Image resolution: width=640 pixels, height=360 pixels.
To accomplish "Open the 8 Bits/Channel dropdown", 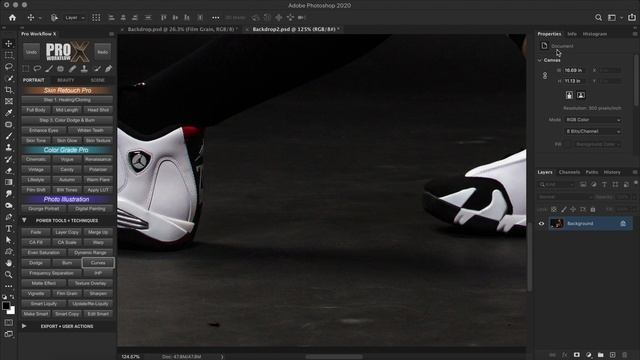I will click(x=593, y=131).
